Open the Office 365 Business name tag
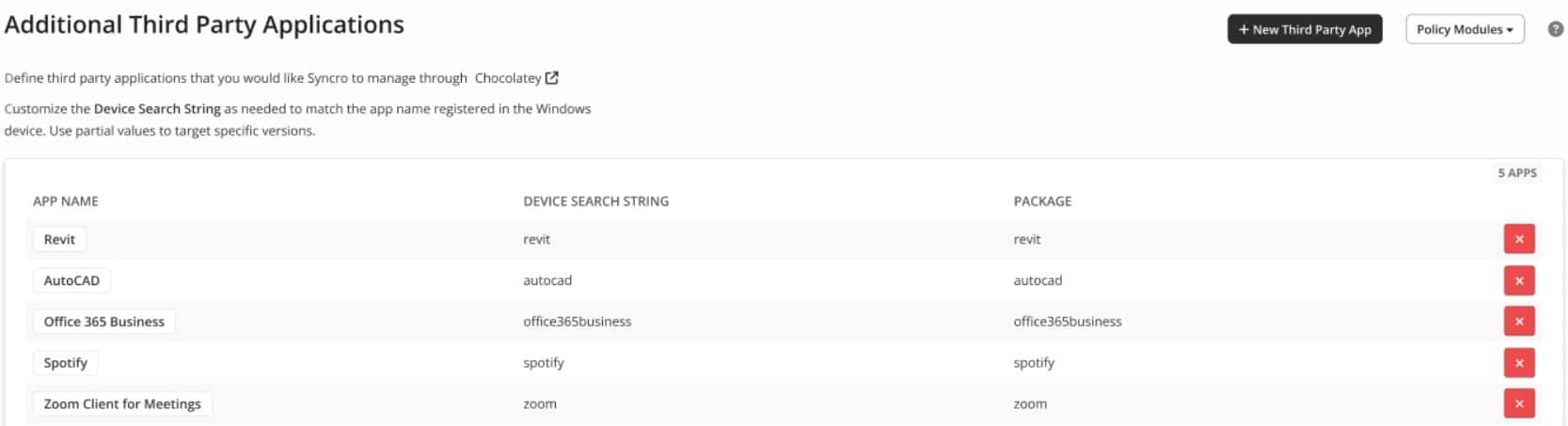 (x=103, y=322)
